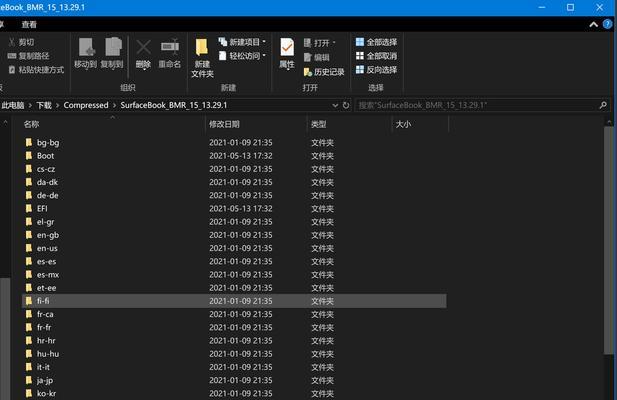Open the Easy access (轻松访问) dropdown
The height and width of the screenshot is (400, 617).
click(x=242, y=56)
